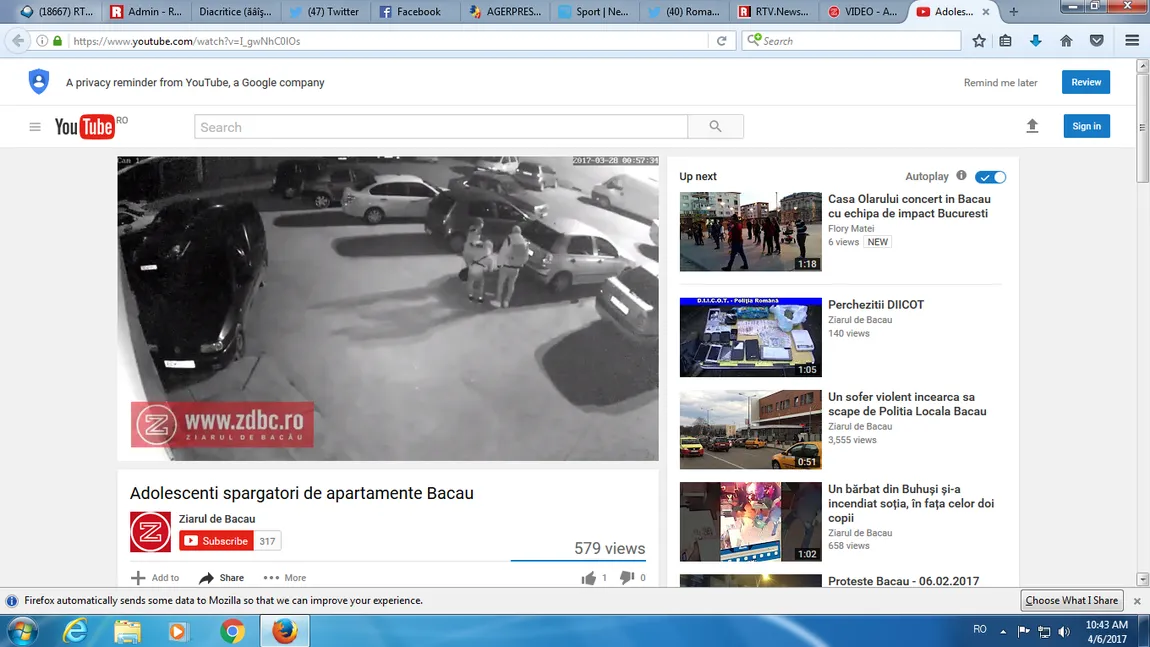Open Casa Olarului concert video thumbnail
This screenshot has width=1150, height=647.
pos(750,232)
